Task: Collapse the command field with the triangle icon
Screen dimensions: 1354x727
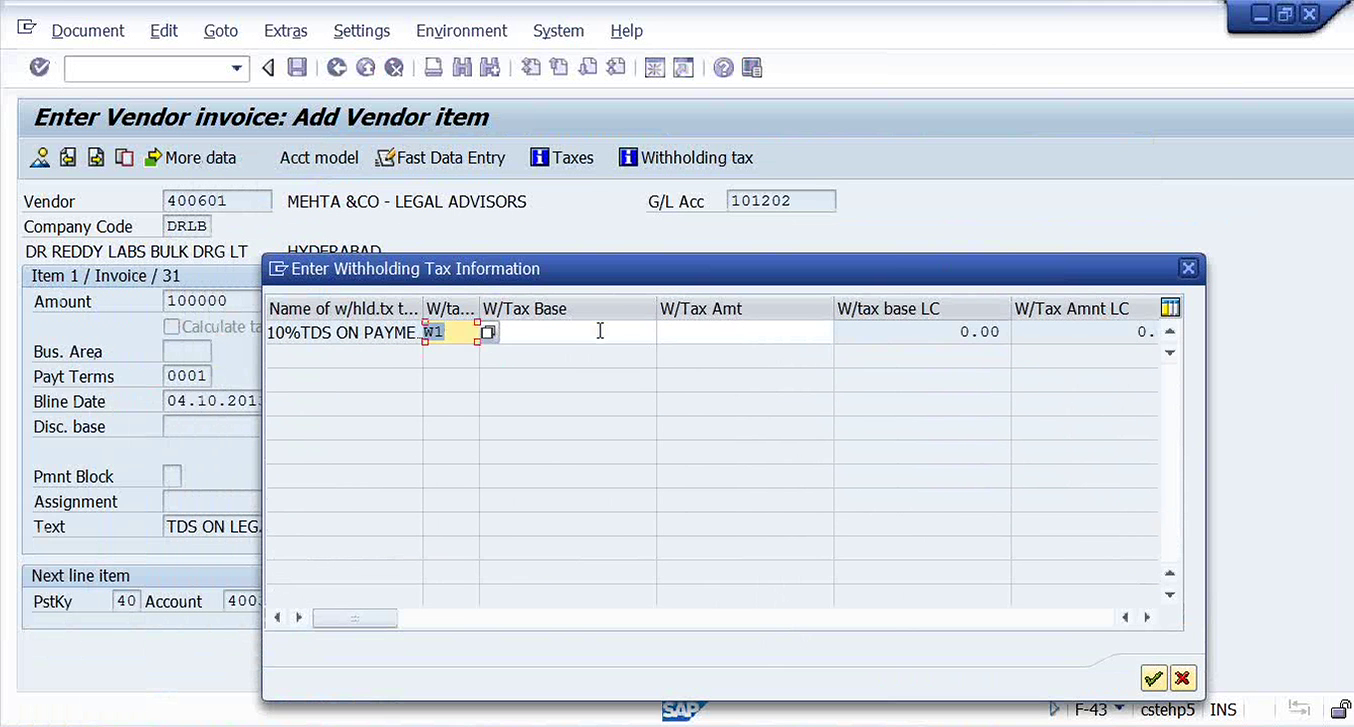Action: coord(268,68)
